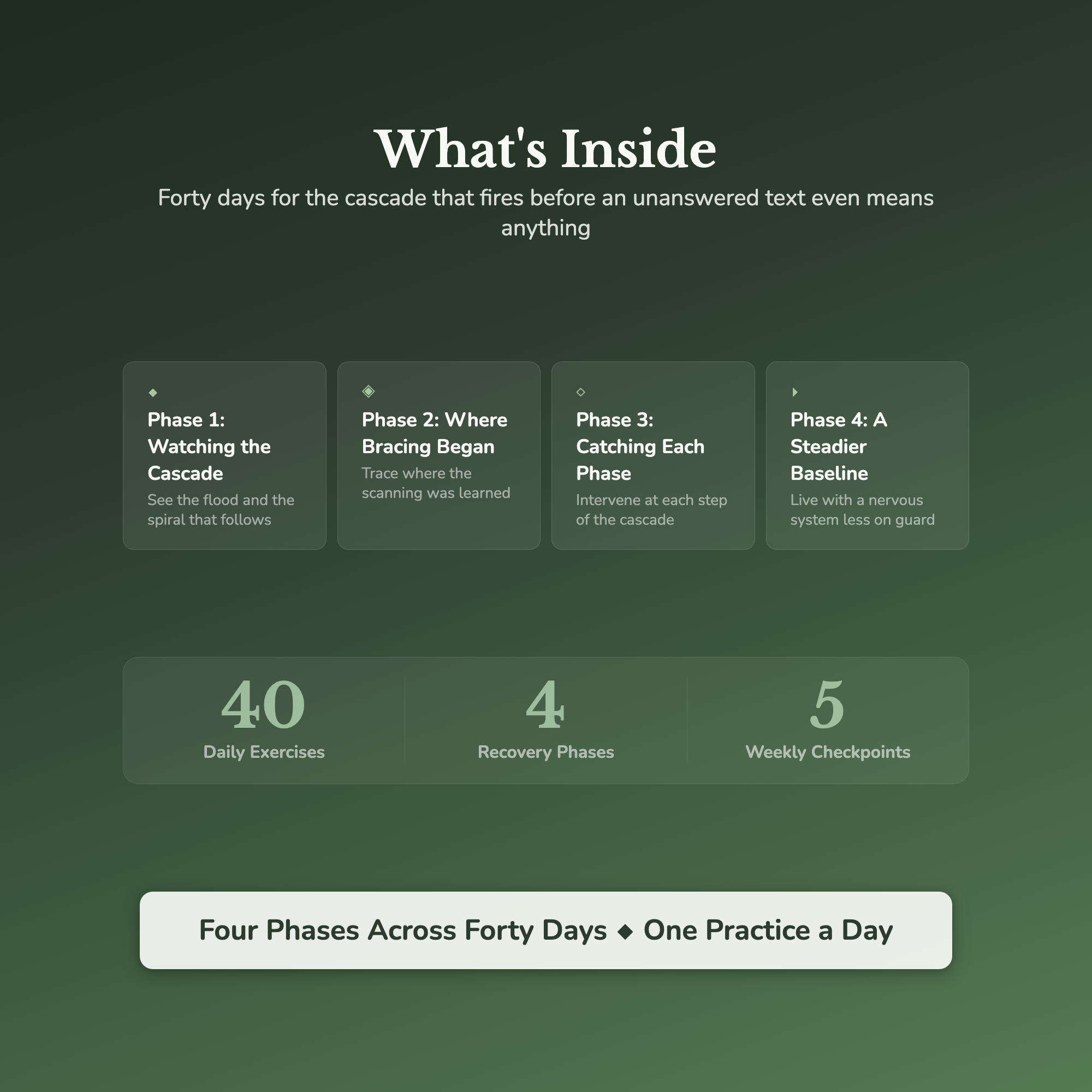Select the Phase 2: Where Bracing Began title

pos(435,433)
